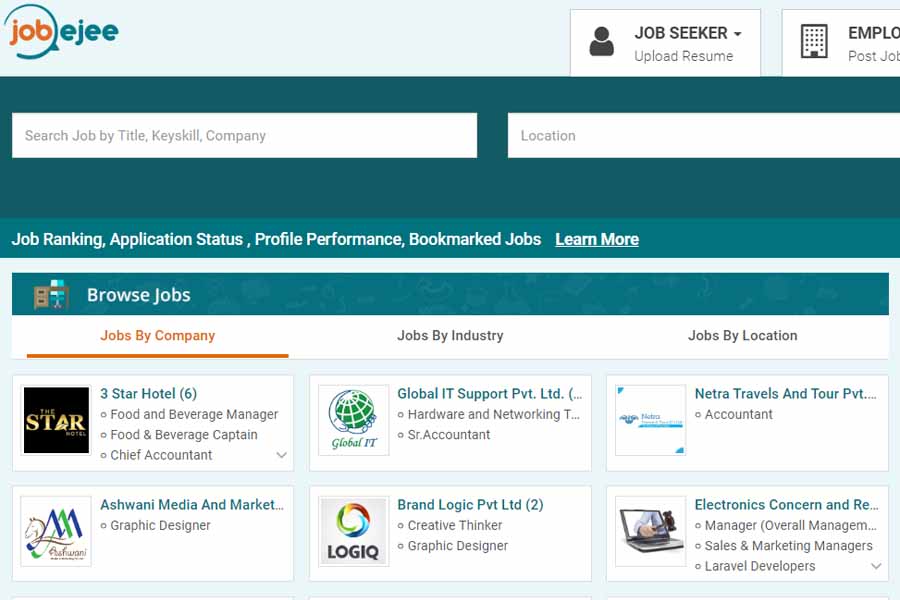Click the Ashwani Media logo
The width and height of the screenshot is (900, 600).
(x=56, y=532)
